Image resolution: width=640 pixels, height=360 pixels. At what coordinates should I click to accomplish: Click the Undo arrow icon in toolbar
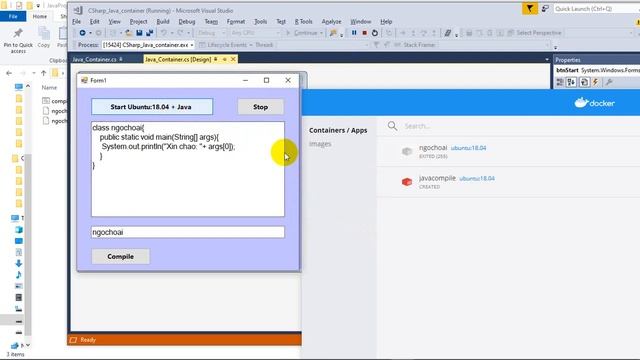pos(163,33)
